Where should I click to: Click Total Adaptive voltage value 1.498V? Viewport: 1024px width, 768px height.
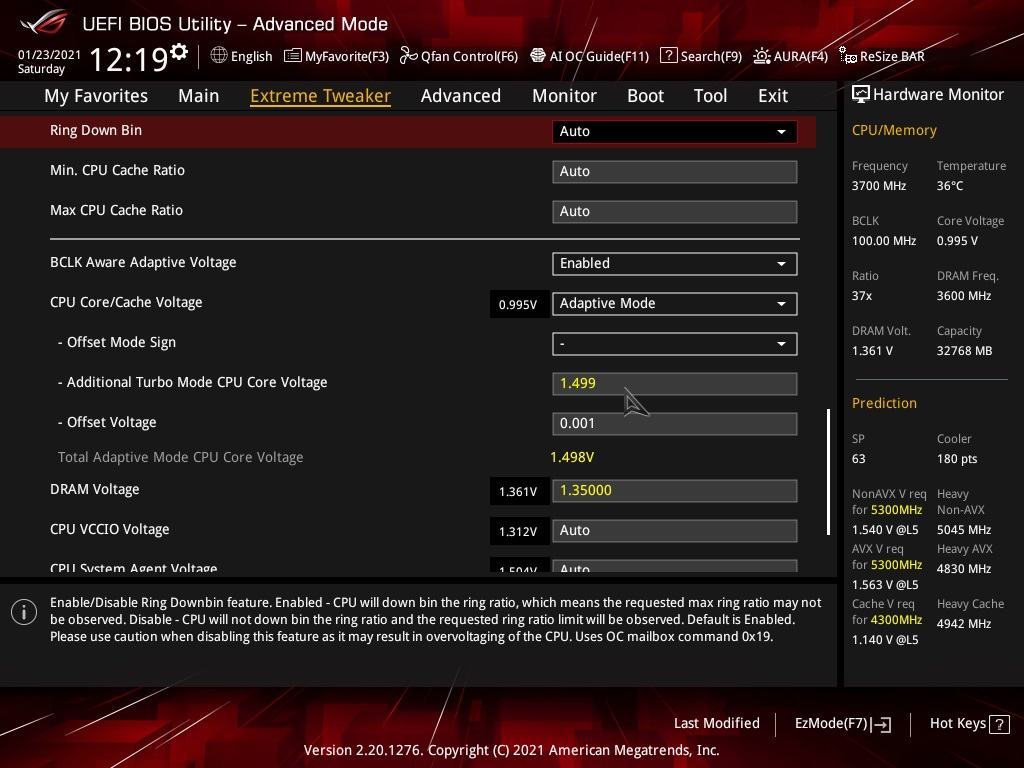(572, 457)
